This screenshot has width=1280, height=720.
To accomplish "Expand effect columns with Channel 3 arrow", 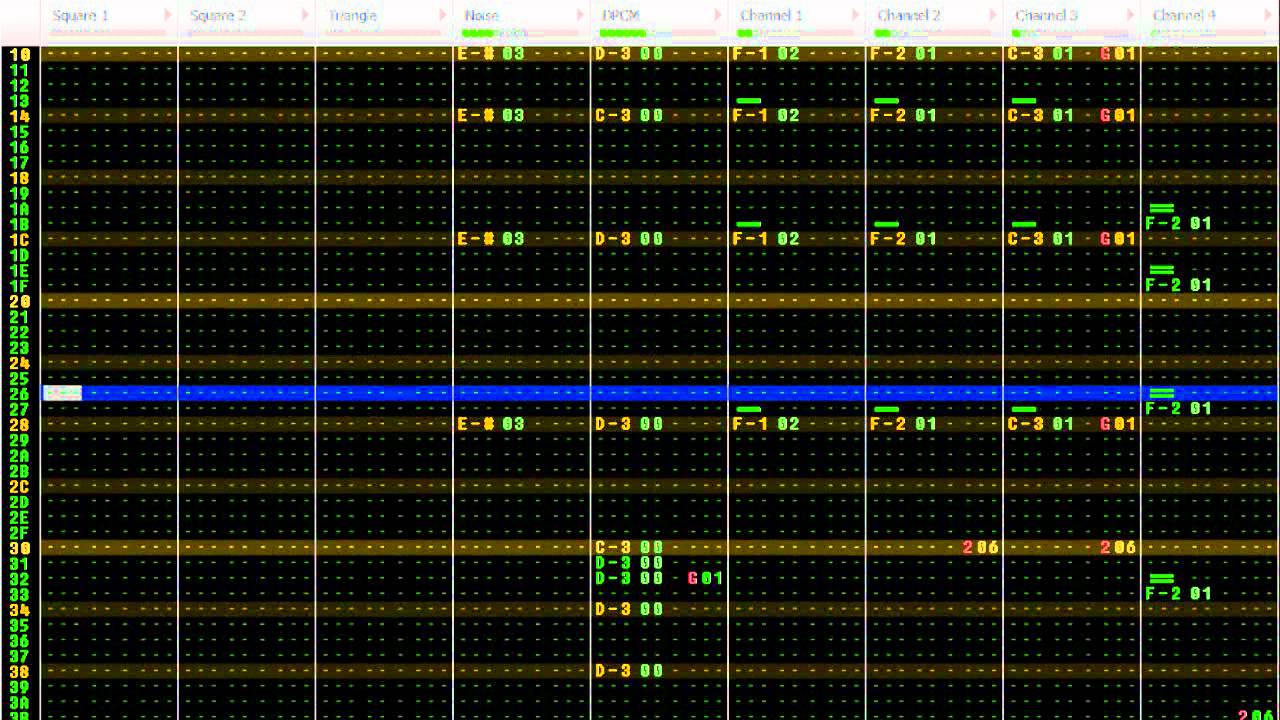I will click(x=1130, y=16).
